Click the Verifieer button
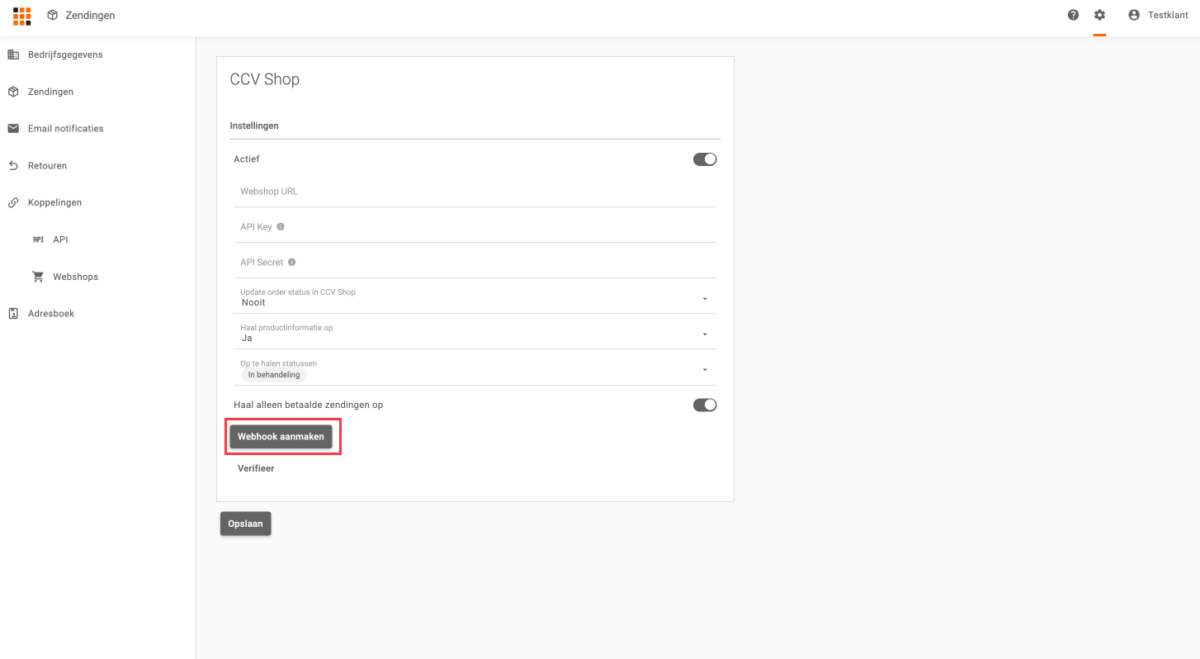 tap(256, 468)
